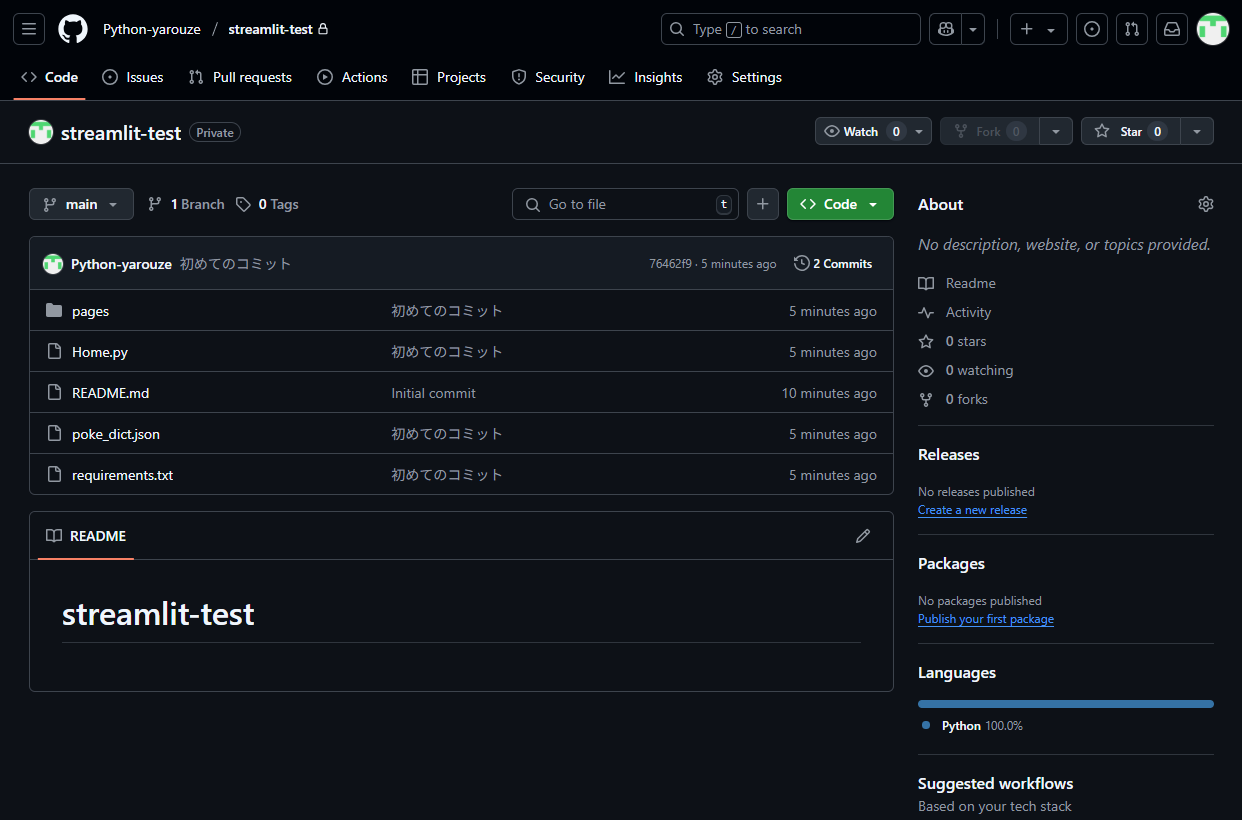1242x820 pixels.
Task: Open the Pull requests tab
Action: pyautogui.click(x=240, y=77)
